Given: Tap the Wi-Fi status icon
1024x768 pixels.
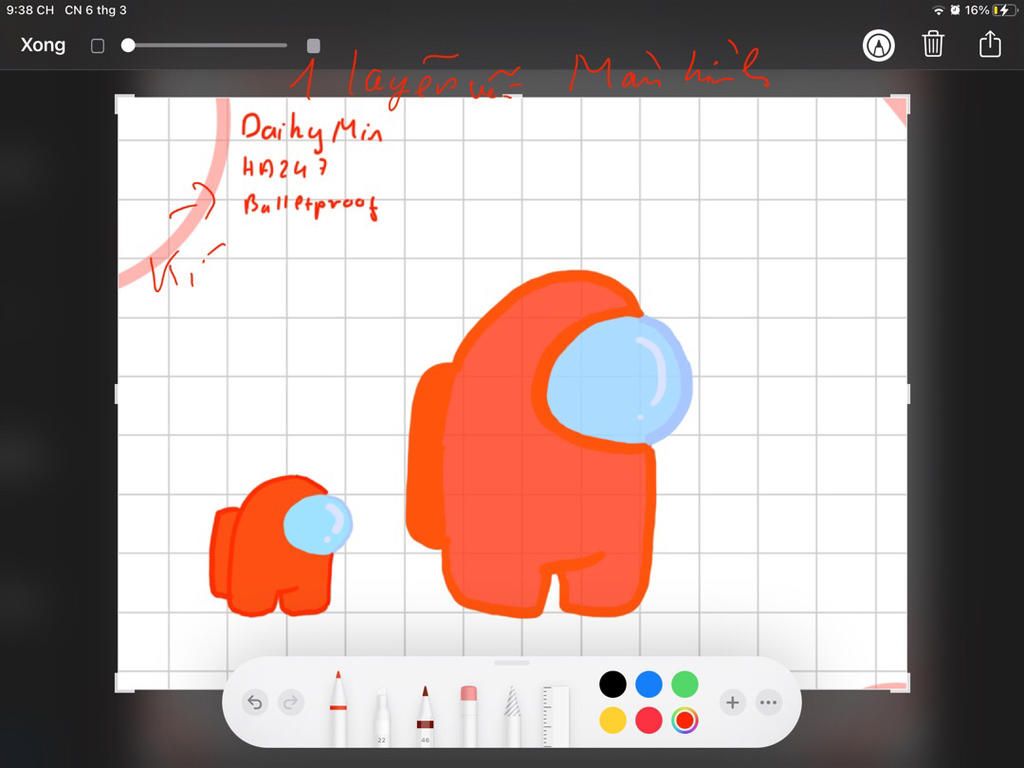Looking at the screenshot, I should (938, 10).
